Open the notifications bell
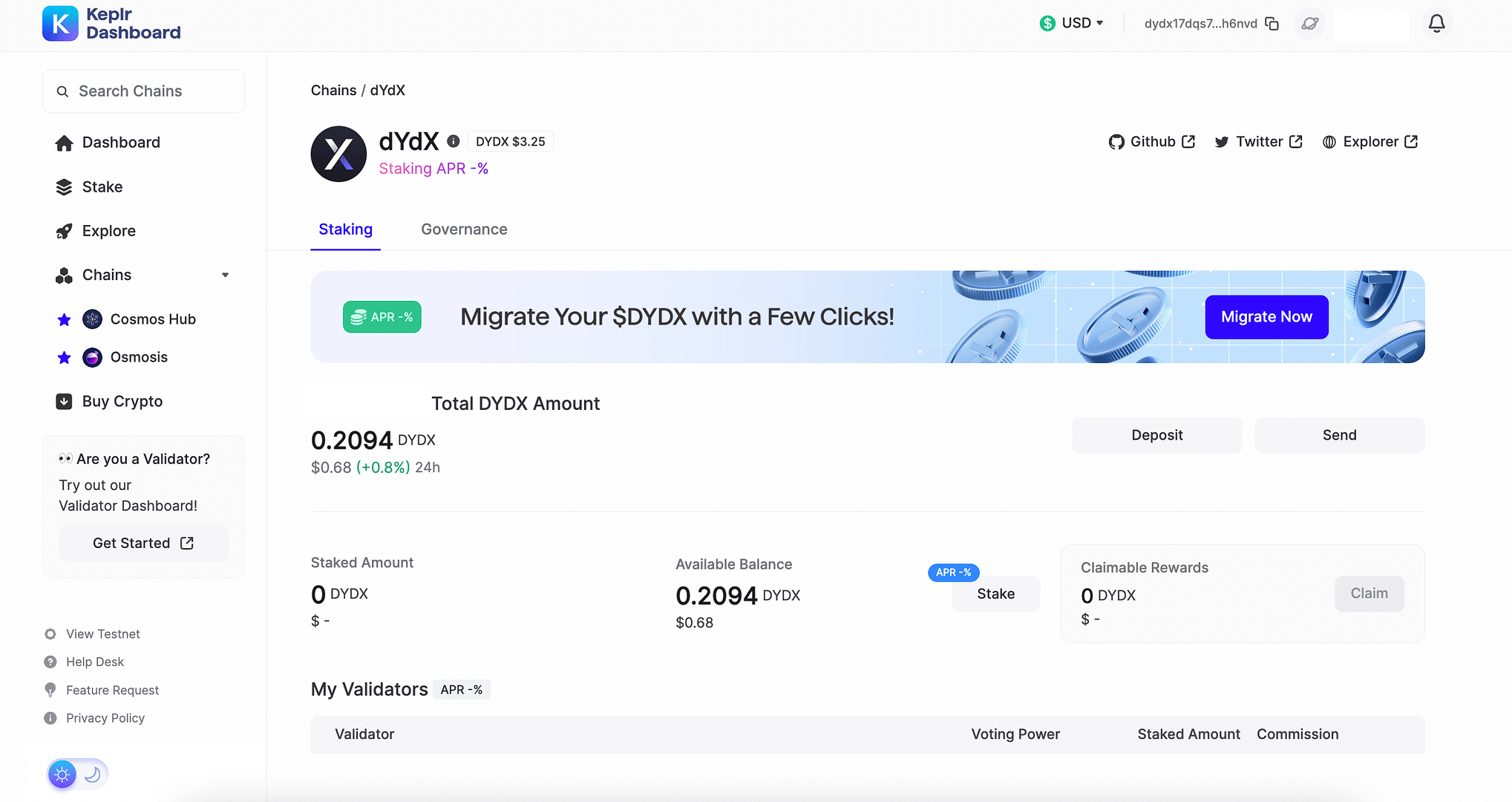The image size is (1512, 802). pyautogui.click(x=1436, y=23)
